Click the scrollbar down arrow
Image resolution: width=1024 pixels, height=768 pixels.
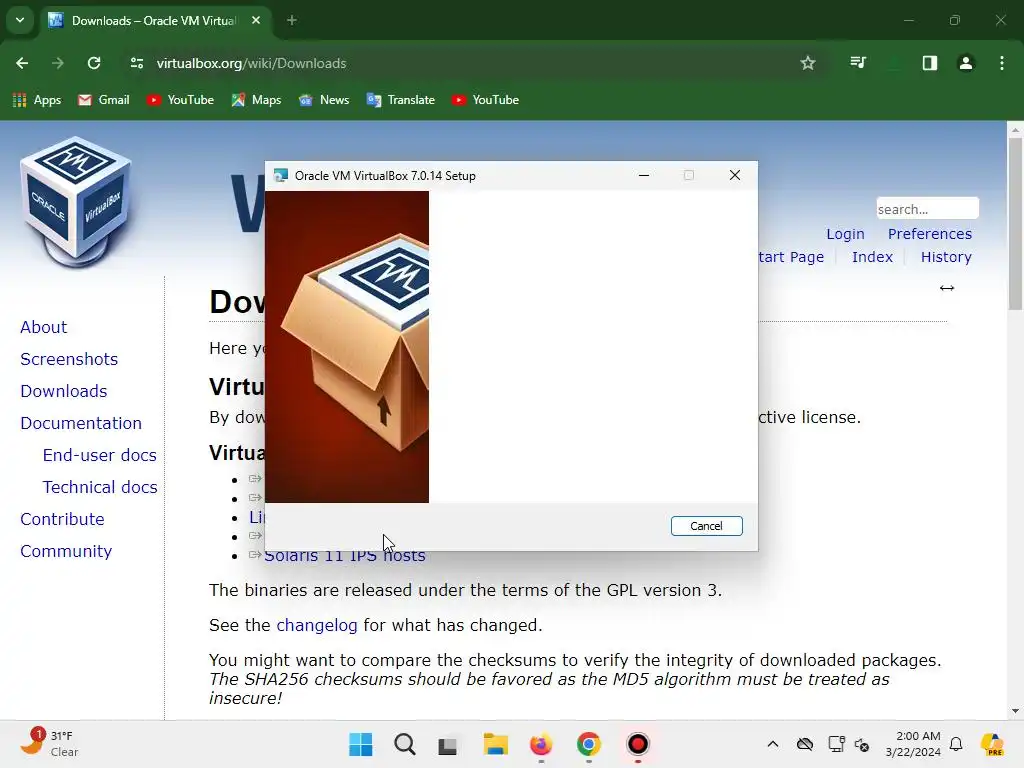[x=1015, y=711]
